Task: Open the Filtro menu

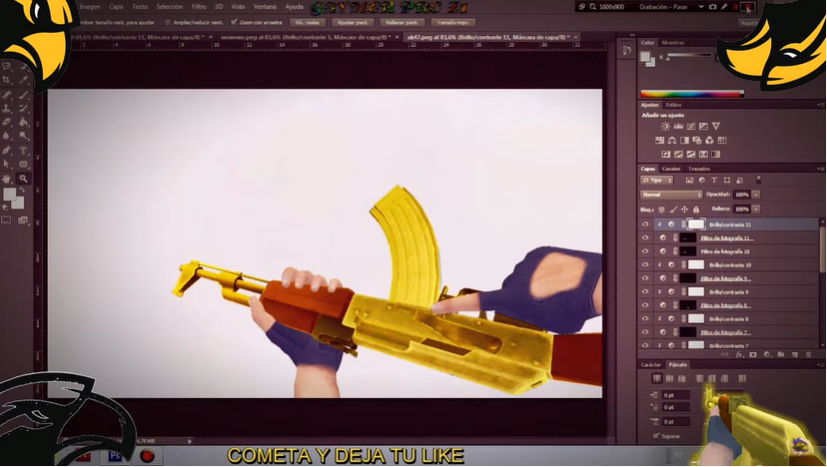Action: coord(199,7)
